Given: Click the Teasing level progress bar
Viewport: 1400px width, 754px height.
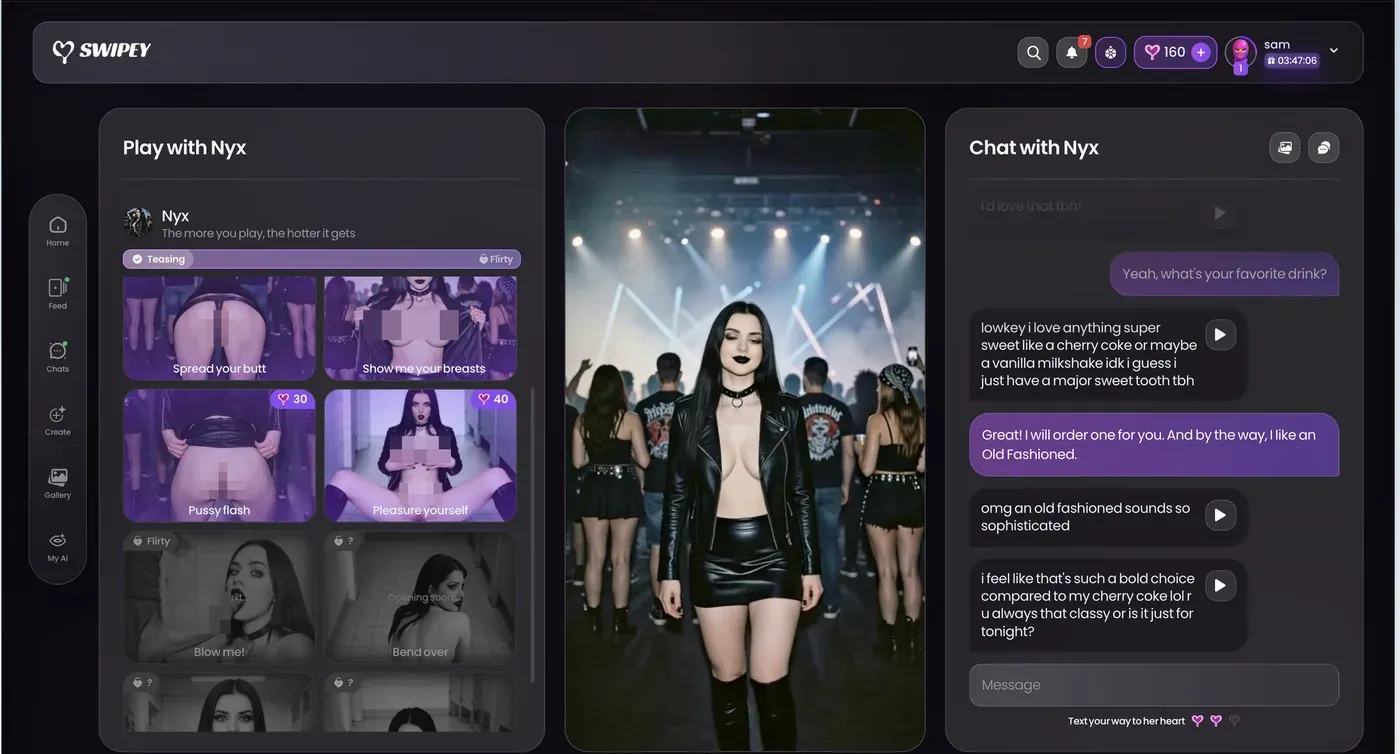Looking at the screenshot, I should point(322,259).
